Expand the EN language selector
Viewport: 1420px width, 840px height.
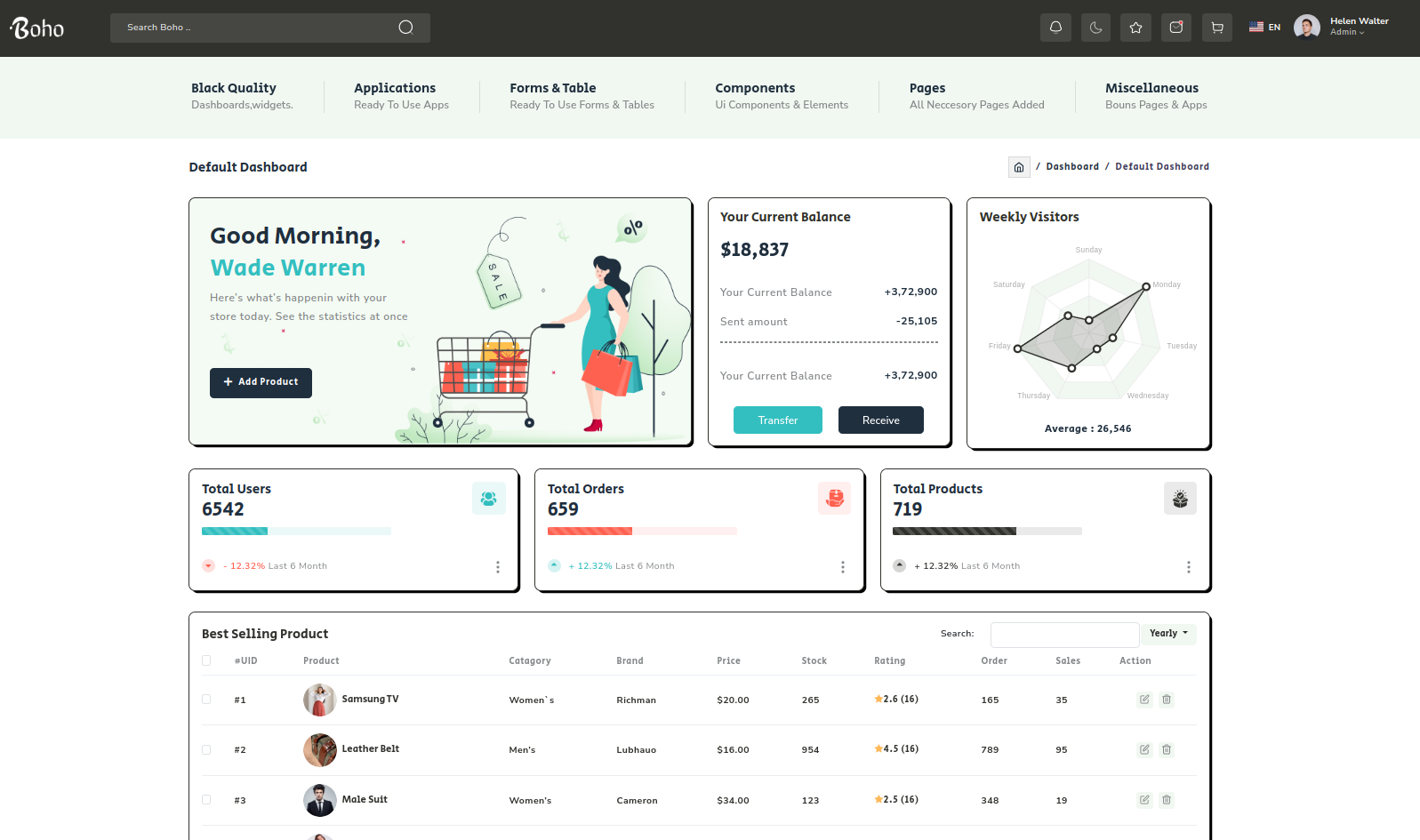click(1264, 28)
